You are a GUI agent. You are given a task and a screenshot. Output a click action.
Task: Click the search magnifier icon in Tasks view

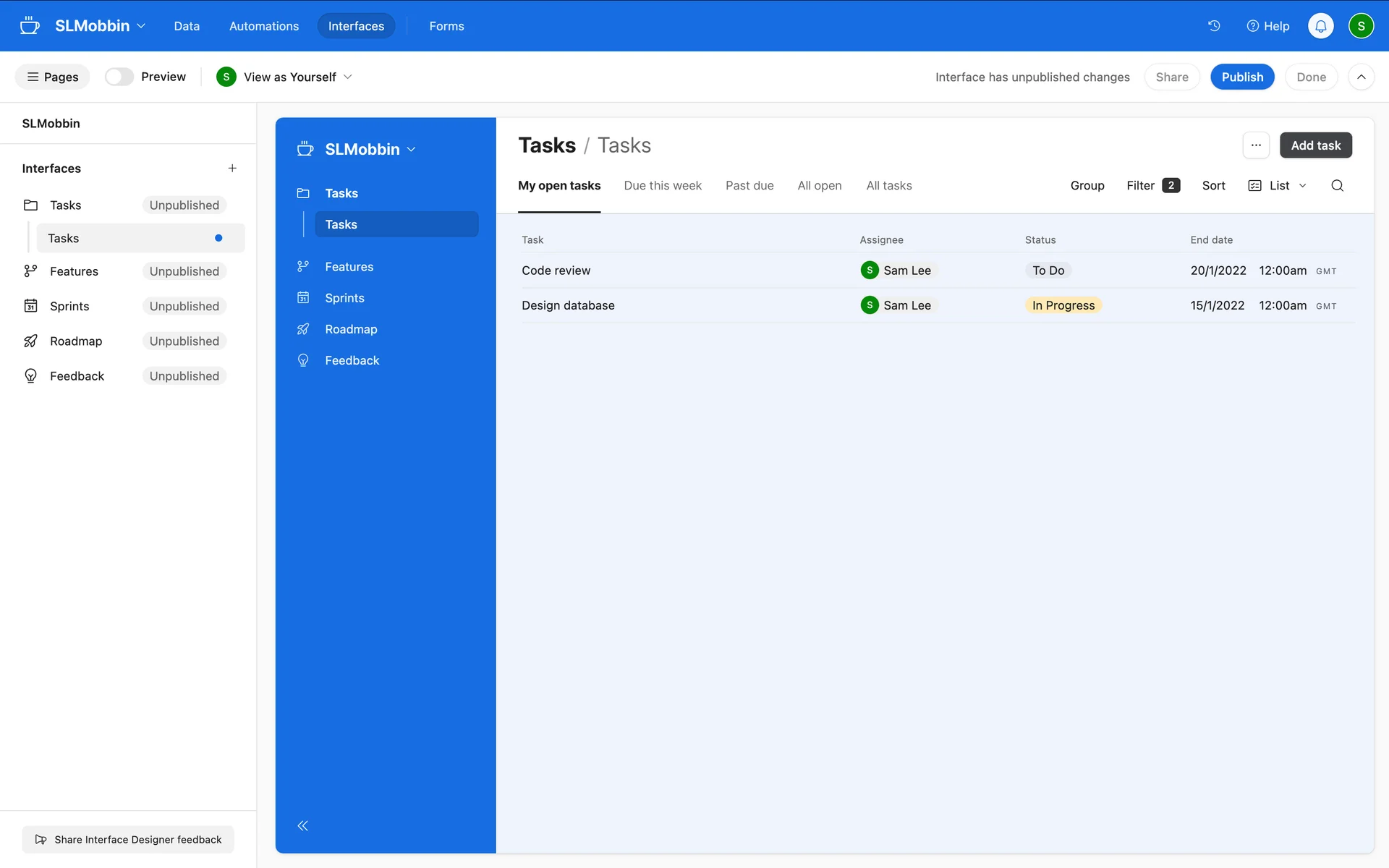point(1337,186)
